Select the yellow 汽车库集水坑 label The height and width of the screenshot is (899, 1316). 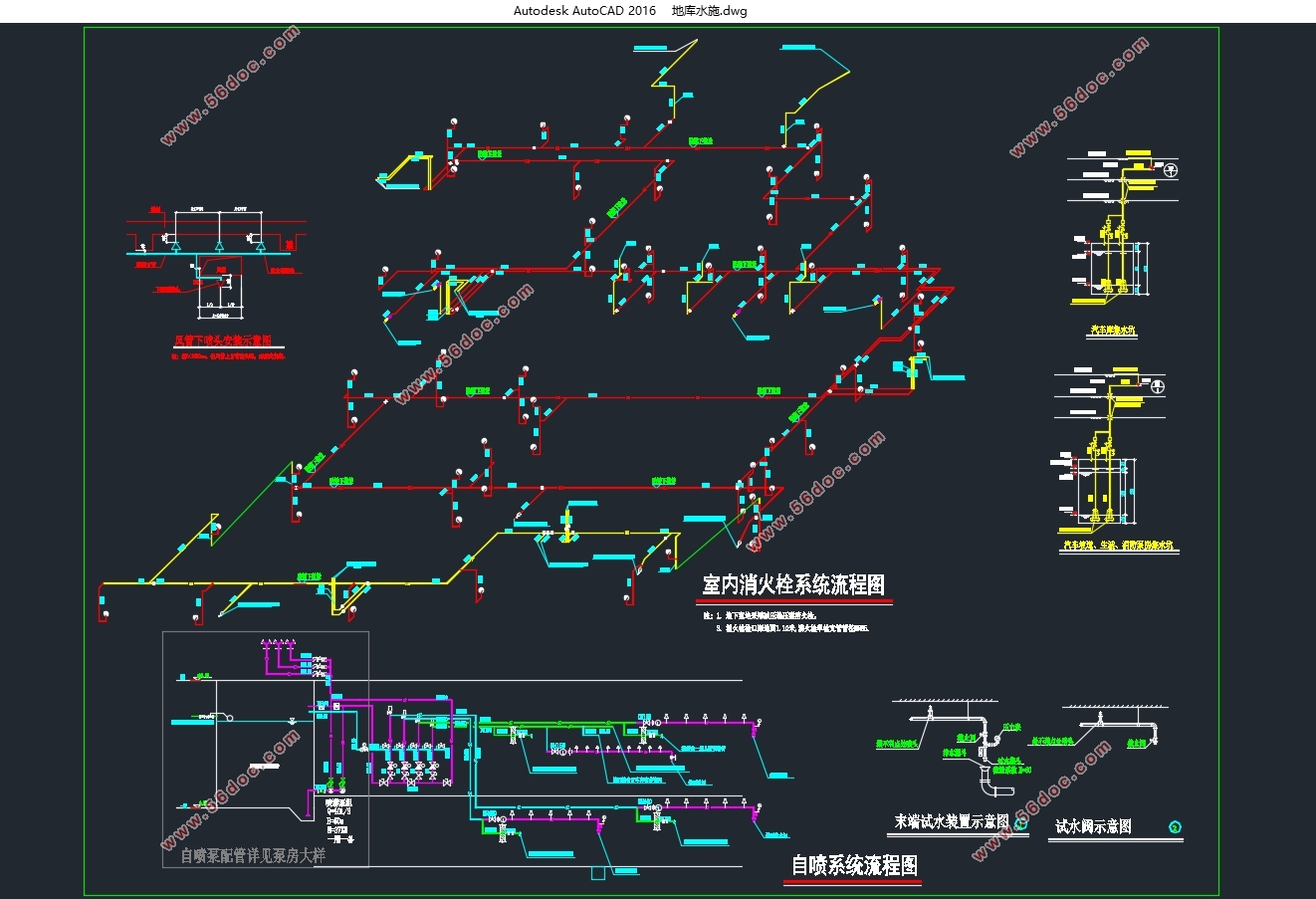[1112, 330]
